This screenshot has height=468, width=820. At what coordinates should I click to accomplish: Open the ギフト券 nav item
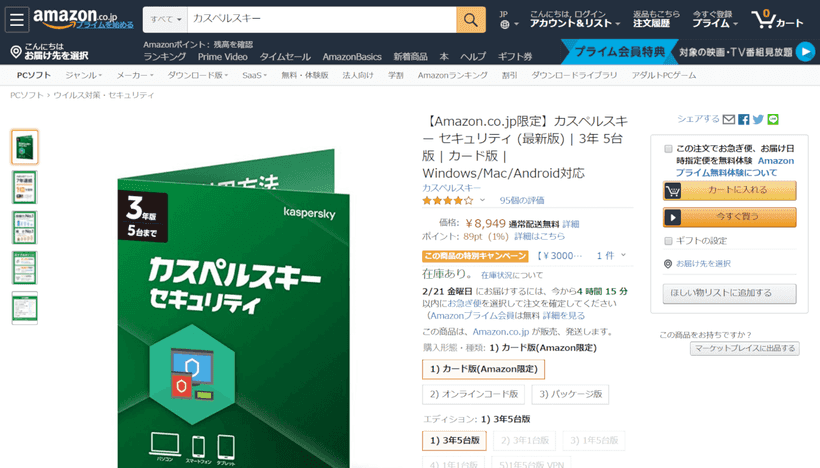pyautogui.click(x=515, y=56)
